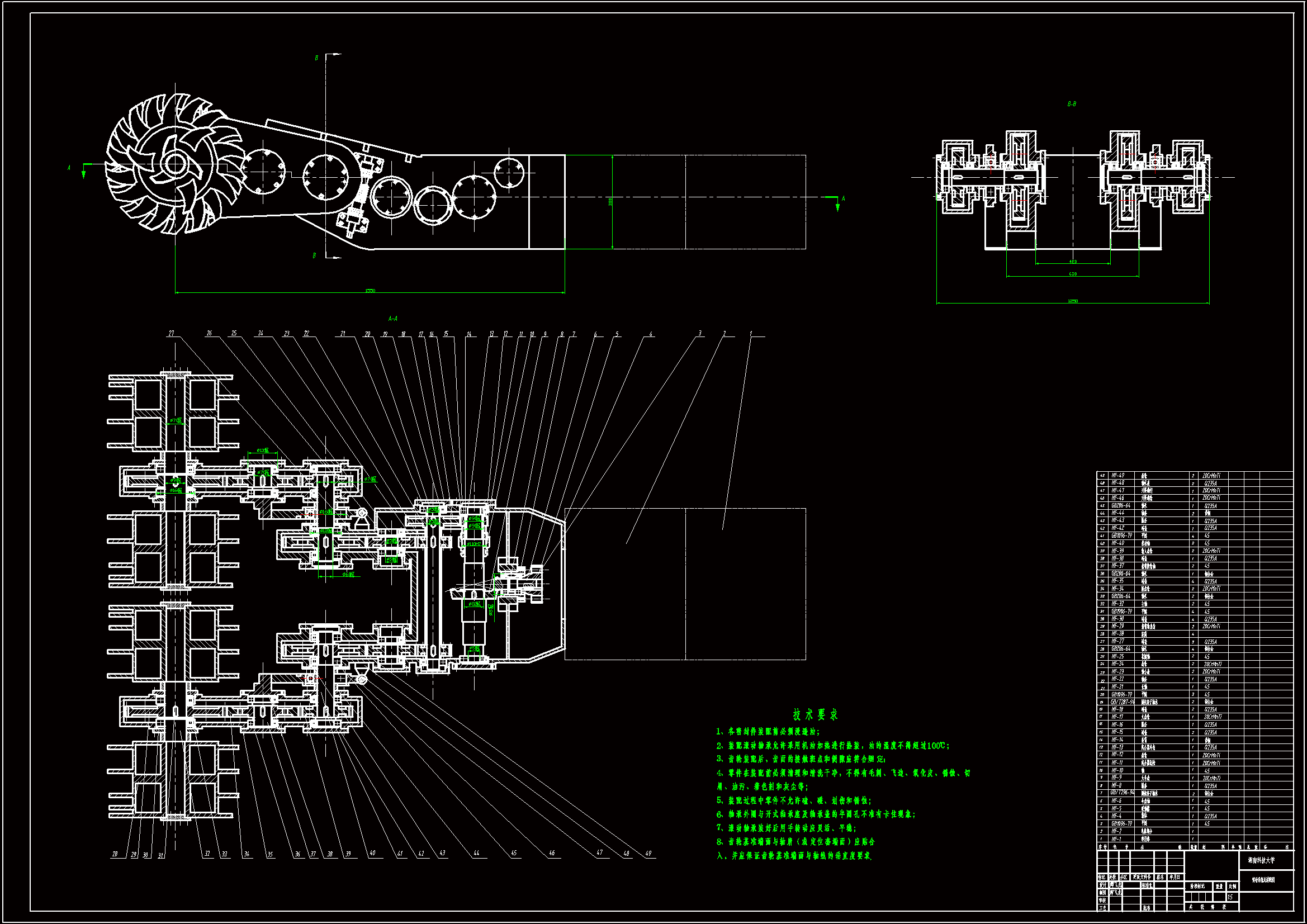Viewport: 1307px width, 924px height.
Task: Click technical requirement line number 1
Action: point(768,732)
